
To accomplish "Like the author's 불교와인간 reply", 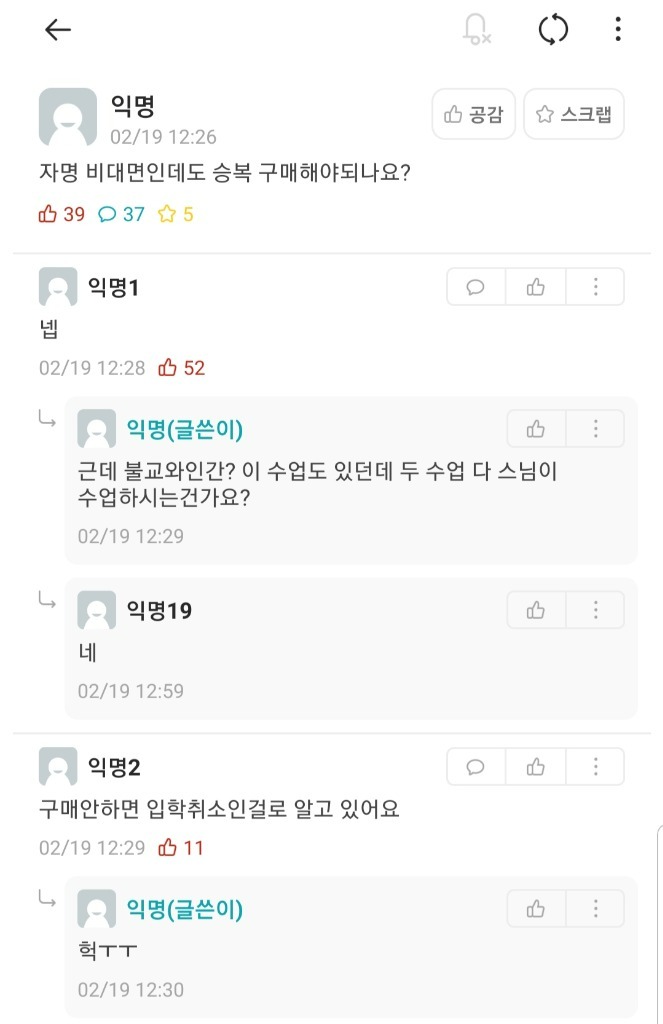I will tap(536, 429).
